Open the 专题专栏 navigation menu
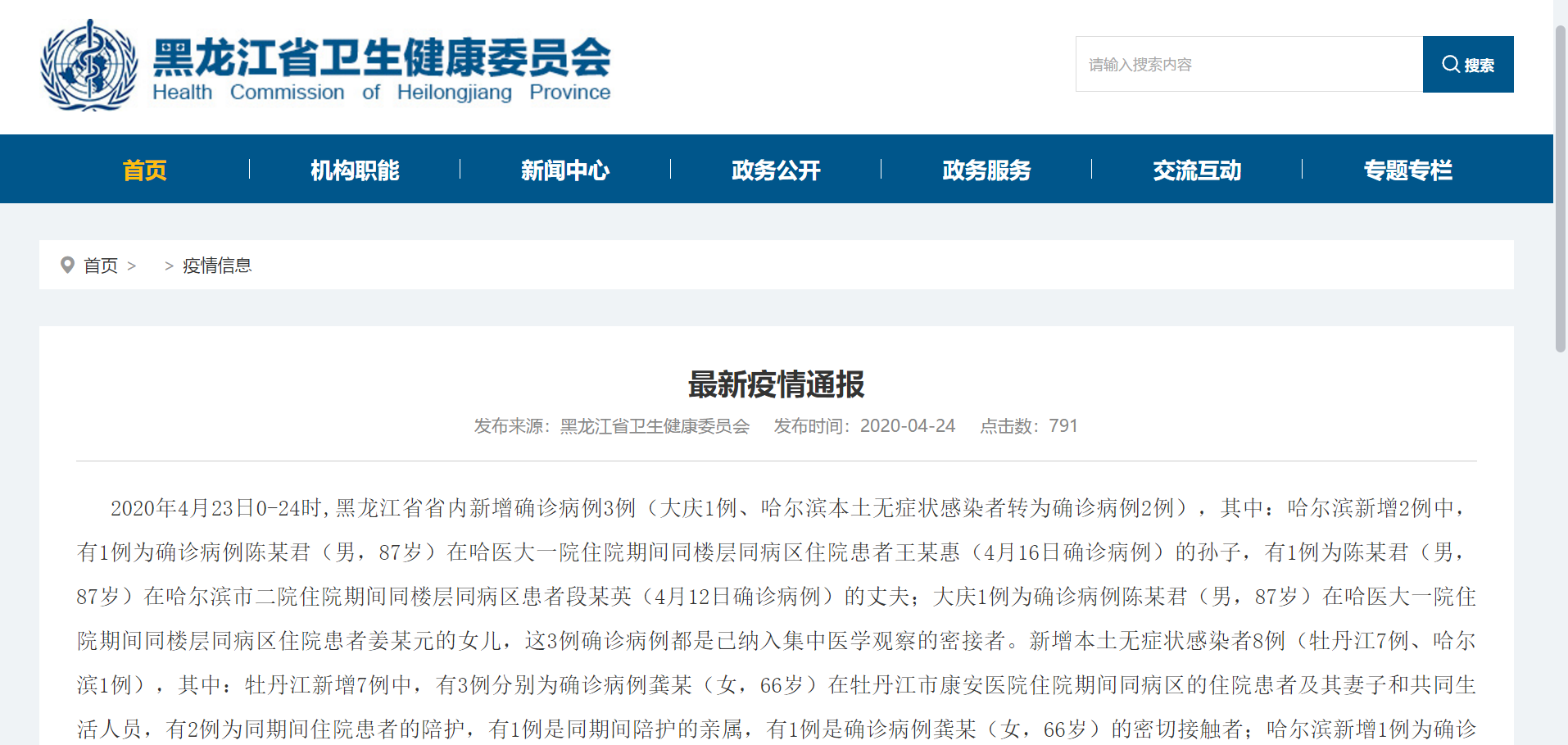This screenshot has height=745, width=1568. 1407,170
